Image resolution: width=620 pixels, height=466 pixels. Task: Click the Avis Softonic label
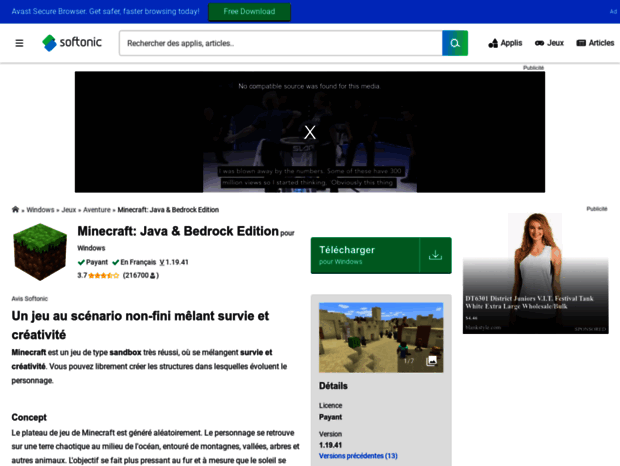pos(30,298)
